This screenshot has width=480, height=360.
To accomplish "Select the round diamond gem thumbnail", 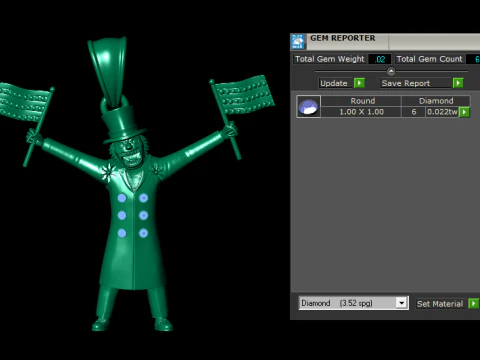I will click(x=308, y=107).
